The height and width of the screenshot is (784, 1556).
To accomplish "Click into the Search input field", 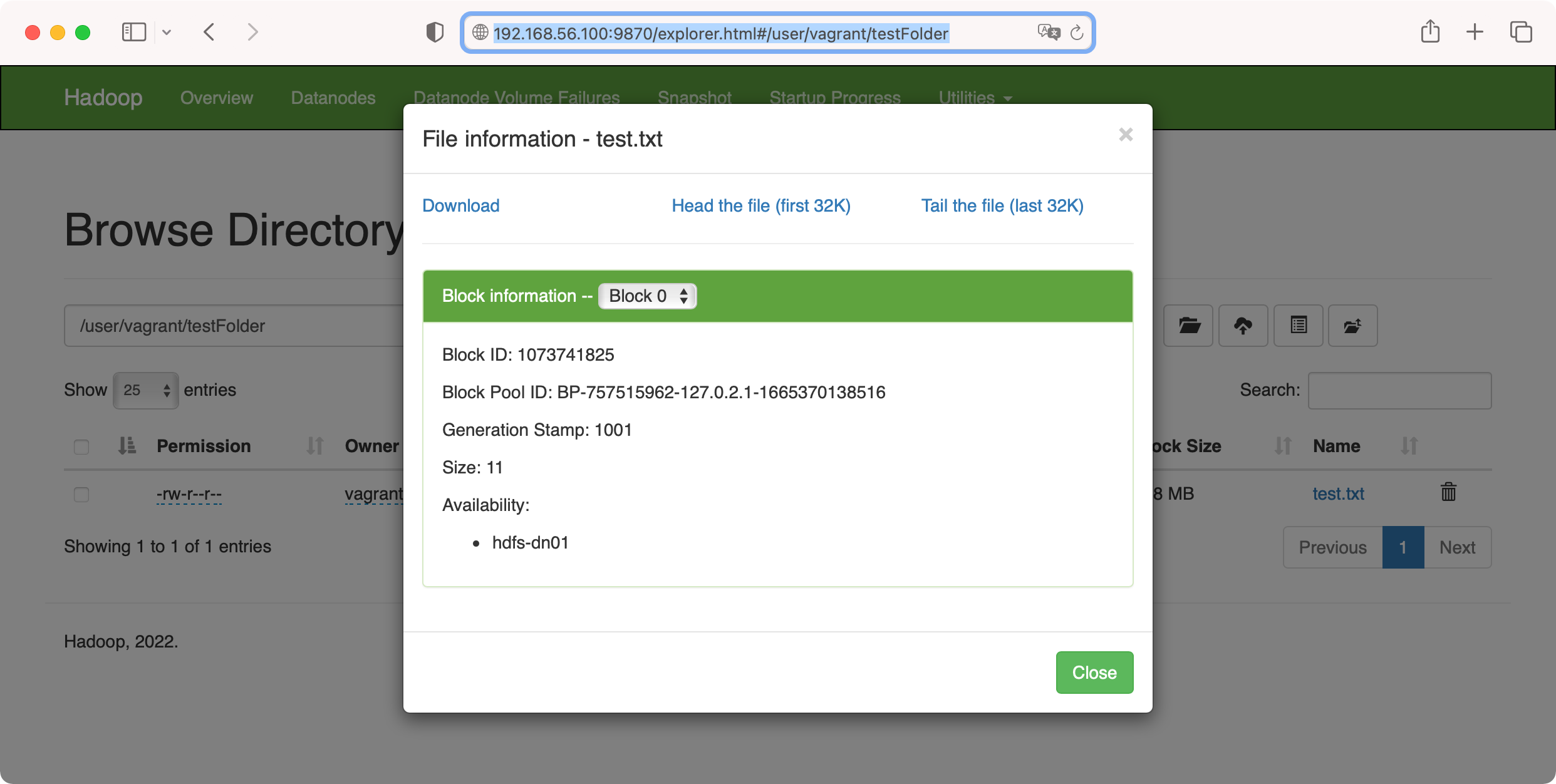I will pyautogui.click(x=1399, y=390).
